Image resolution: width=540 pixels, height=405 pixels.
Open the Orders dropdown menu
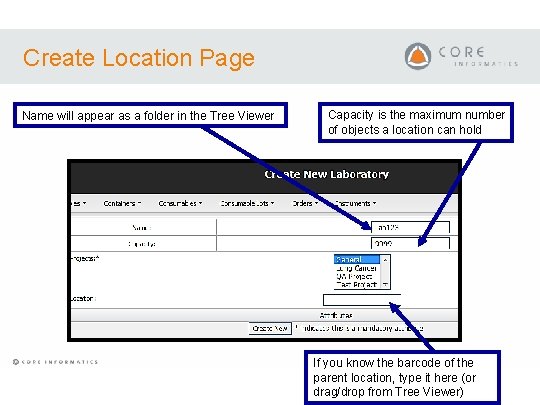tap(305, 204)
